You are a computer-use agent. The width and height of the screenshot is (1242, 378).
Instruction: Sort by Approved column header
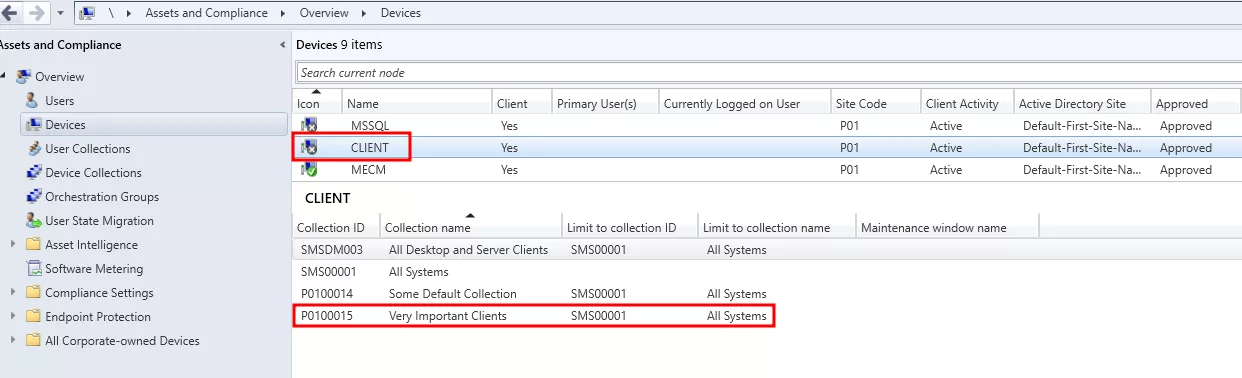1195,103
